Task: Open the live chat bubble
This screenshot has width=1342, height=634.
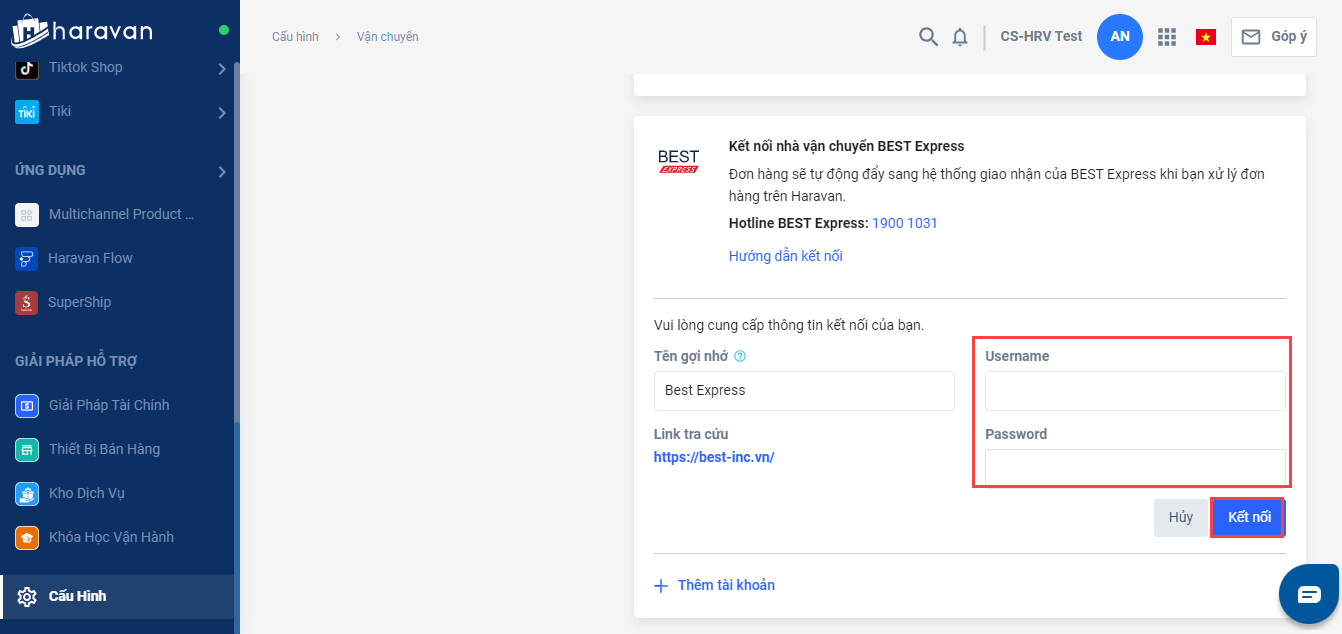Action: [x=1309, y=595]
